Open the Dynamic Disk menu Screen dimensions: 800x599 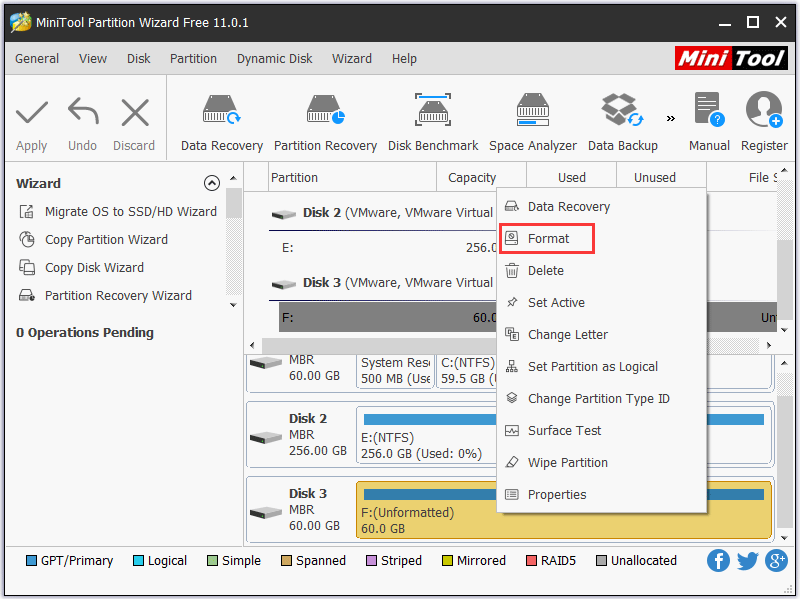click(x=274, y=59)
